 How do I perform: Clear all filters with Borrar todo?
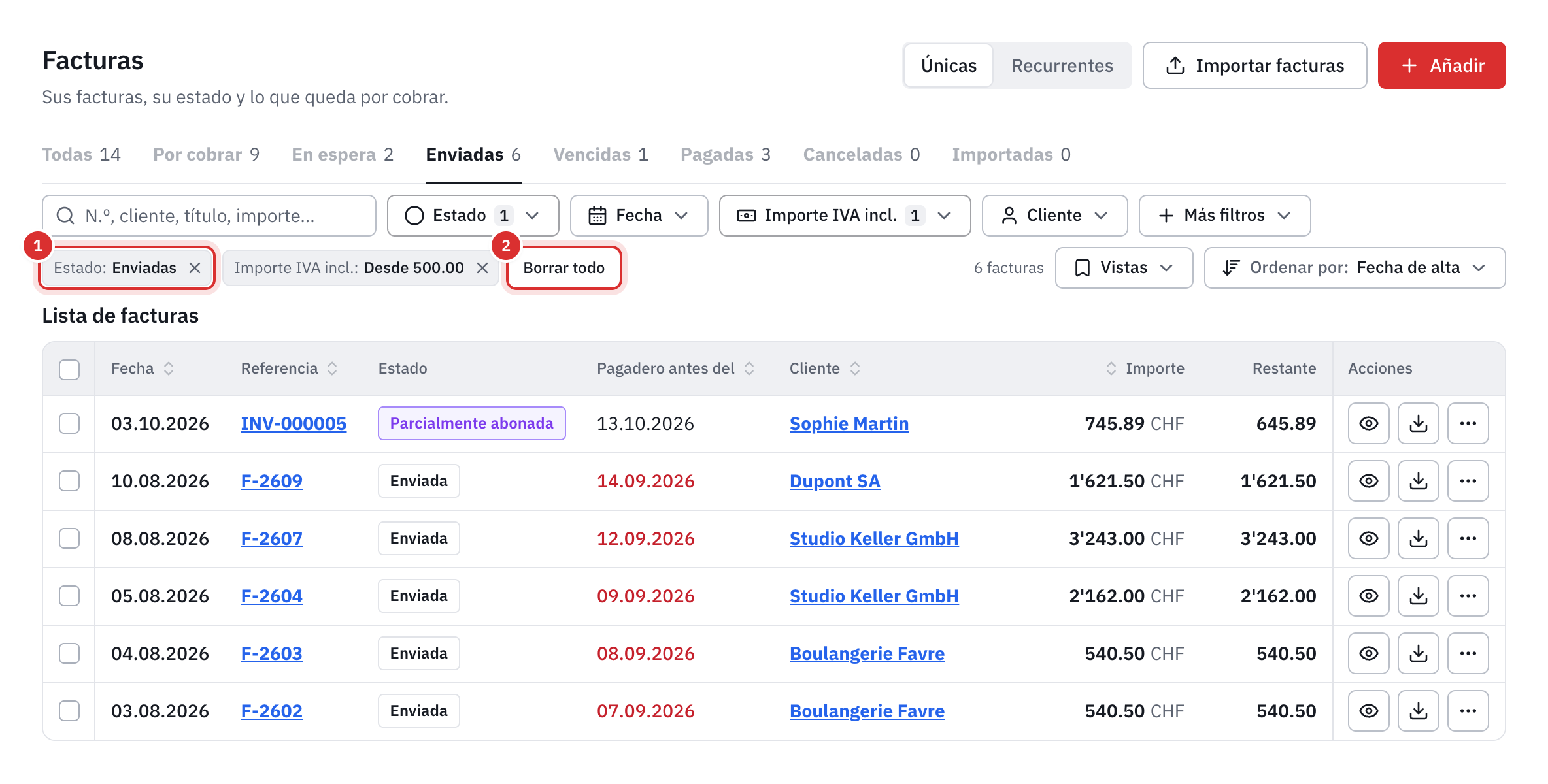[564, 268]
